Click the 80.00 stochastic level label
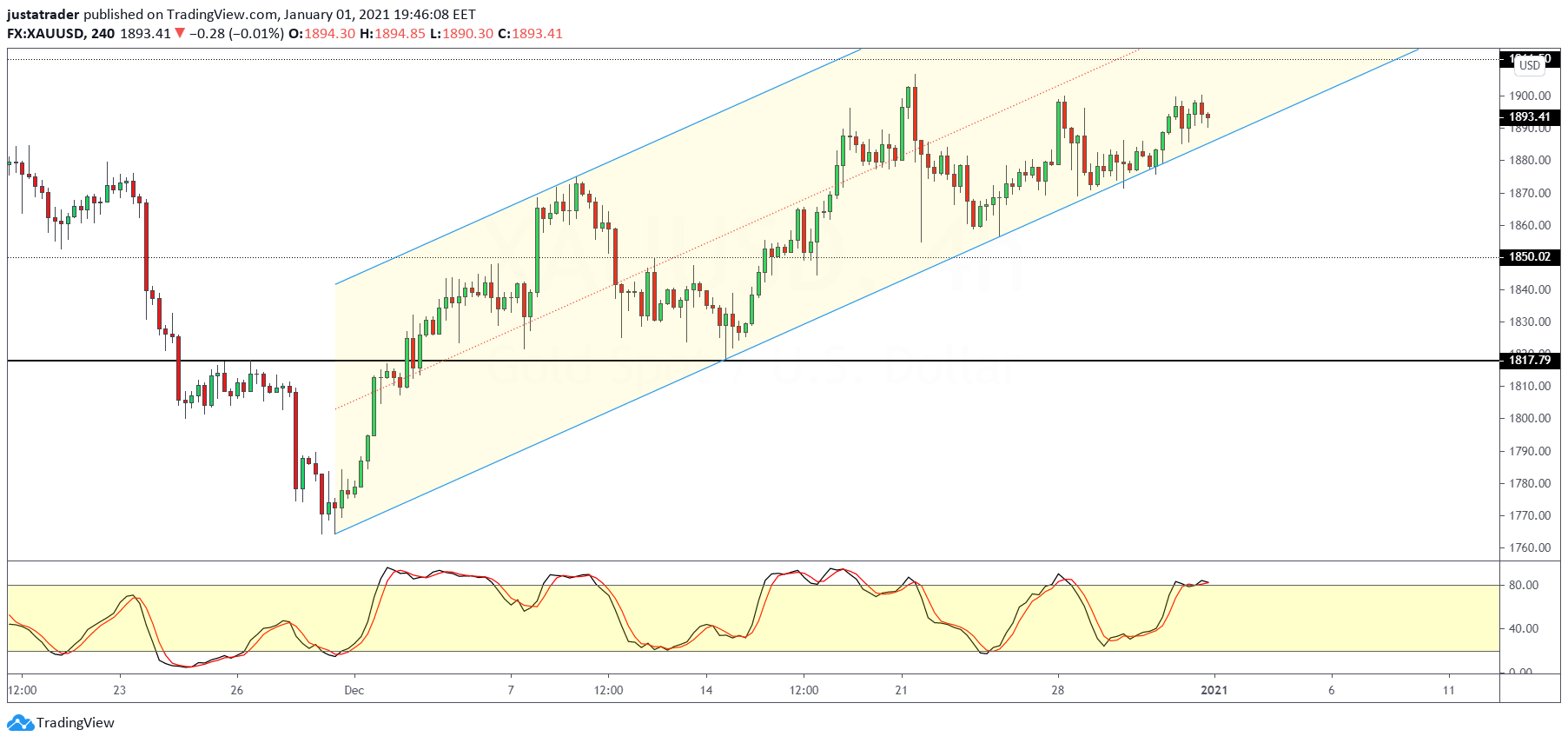Screen dimensions: 1568x743 (x=1523, y=585)
